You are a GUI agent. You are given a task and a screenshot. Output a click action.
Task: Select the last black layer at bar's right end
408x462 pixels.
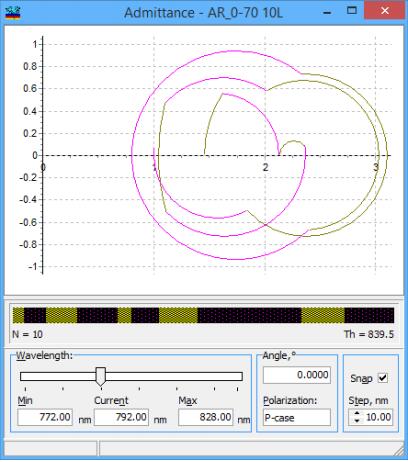[369, 315]
